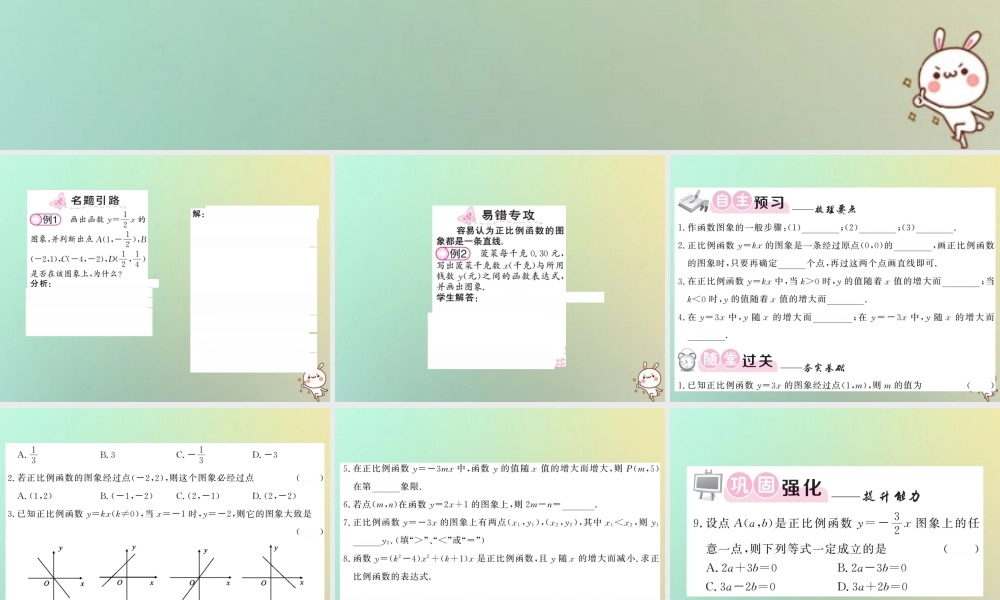Open the 巩固强化 slide thumbnail

tap(835, 504)
